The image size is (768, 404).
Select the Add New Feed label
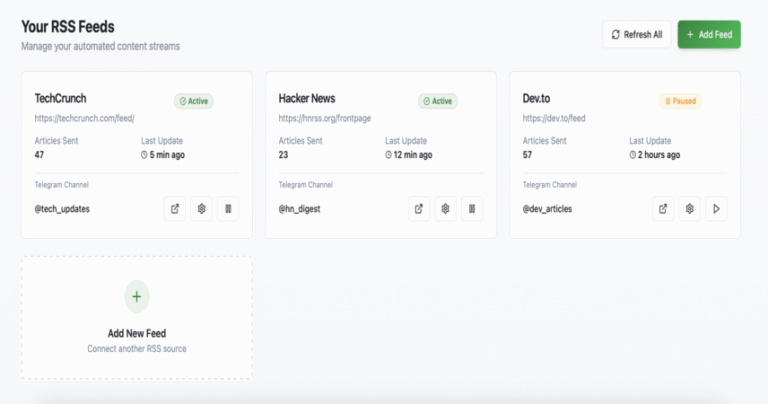click(x=137, y=333)
